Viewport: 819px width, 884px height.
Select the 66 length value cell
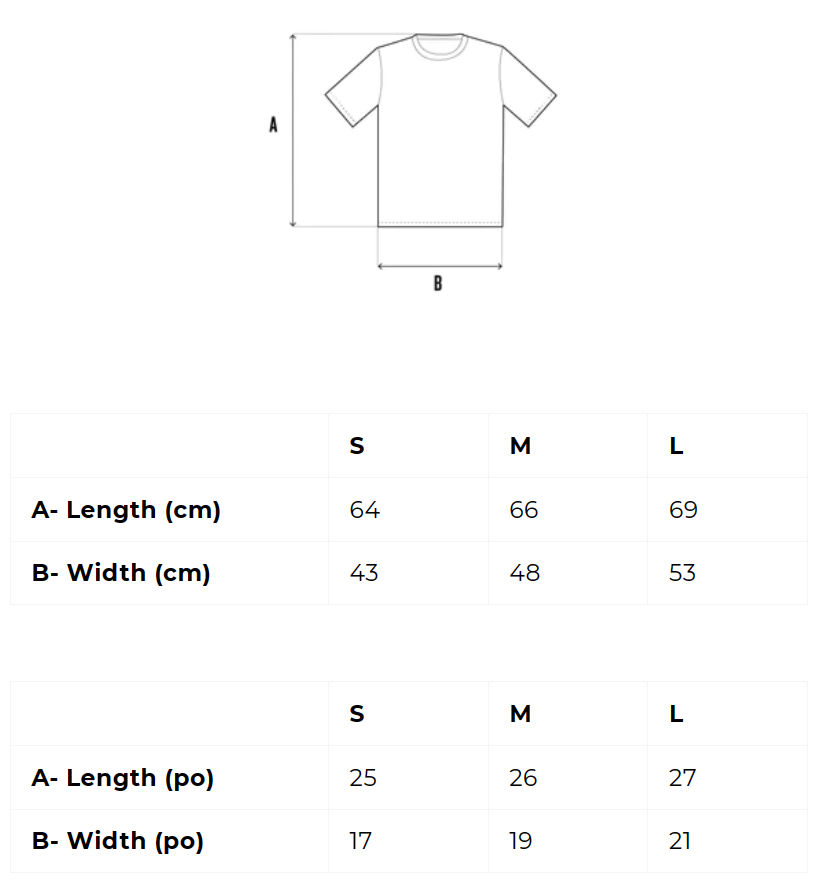pyautogui.click(x=524, y=510)
